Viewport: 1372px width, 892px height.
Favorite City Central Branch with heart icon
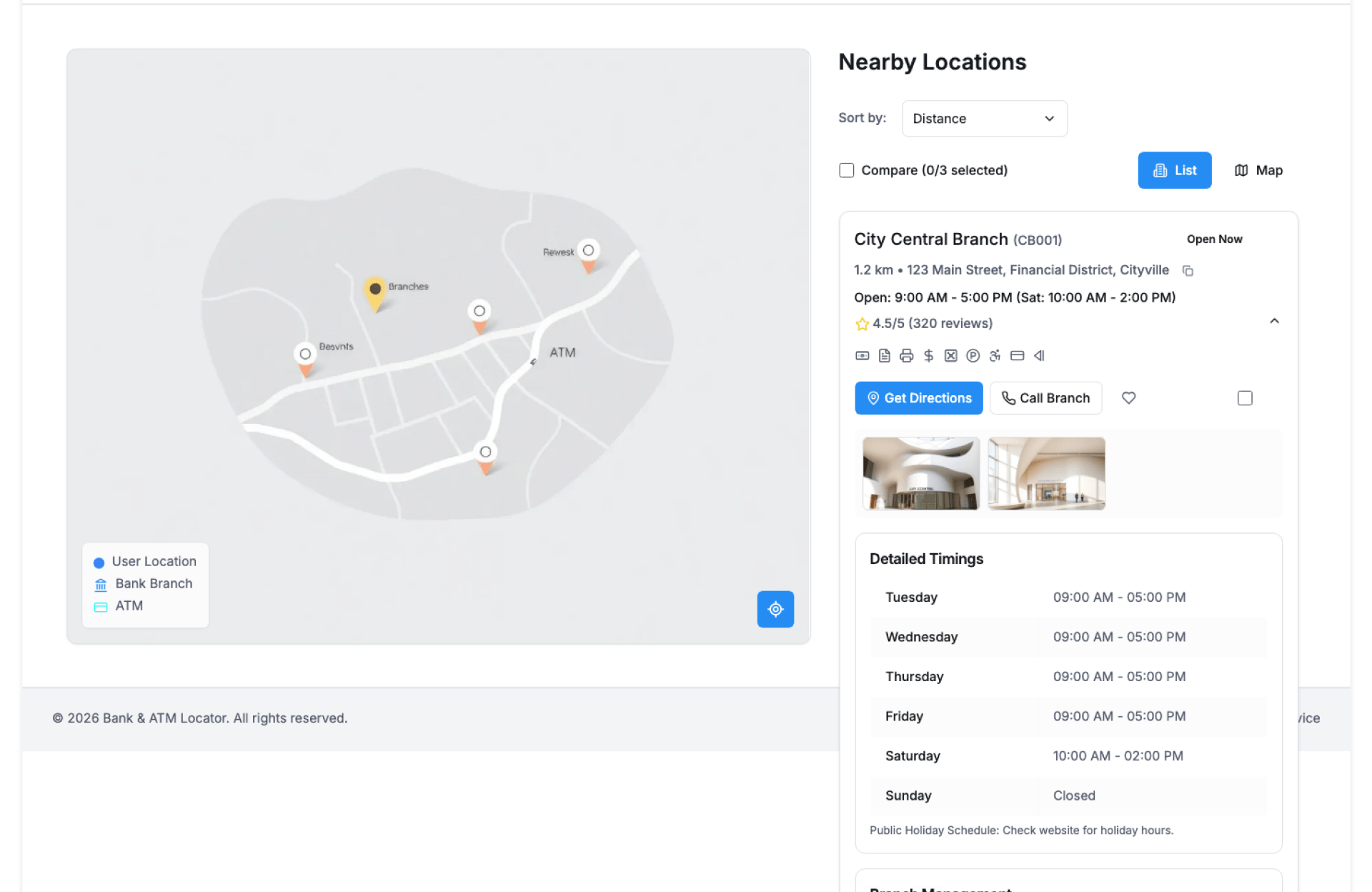click(x=1128, y=398)
